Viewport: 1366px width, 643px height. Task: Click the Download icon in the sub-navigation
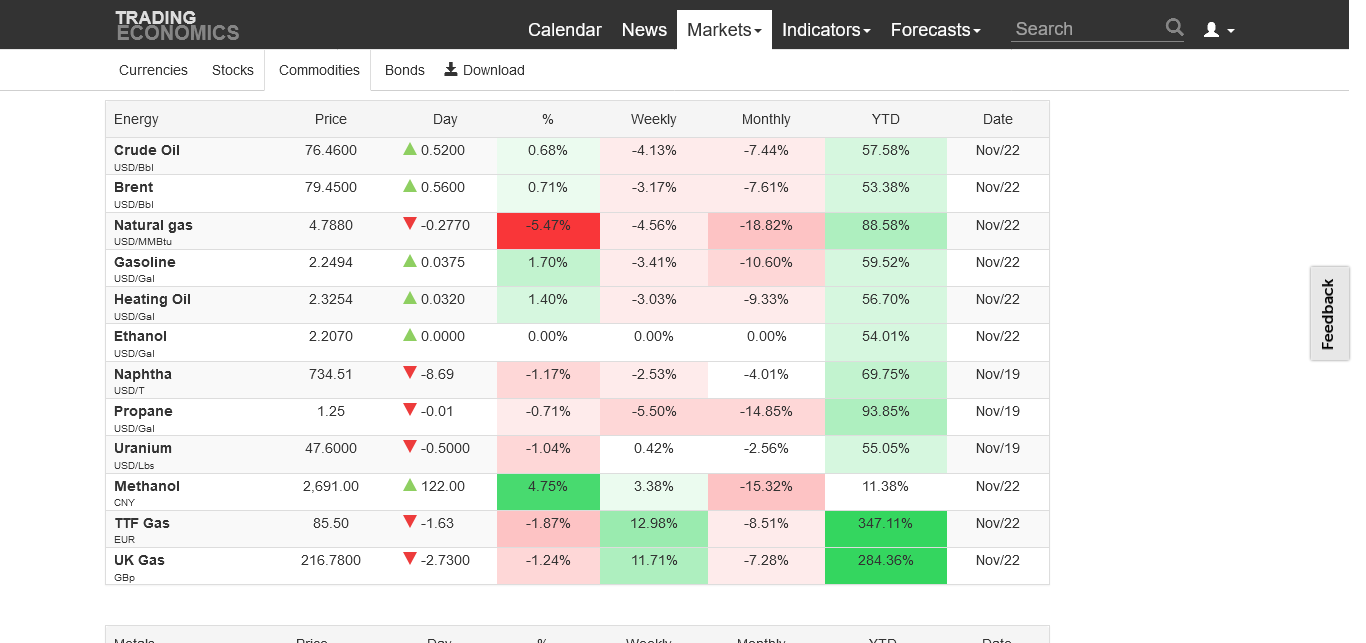coord(451,69)
